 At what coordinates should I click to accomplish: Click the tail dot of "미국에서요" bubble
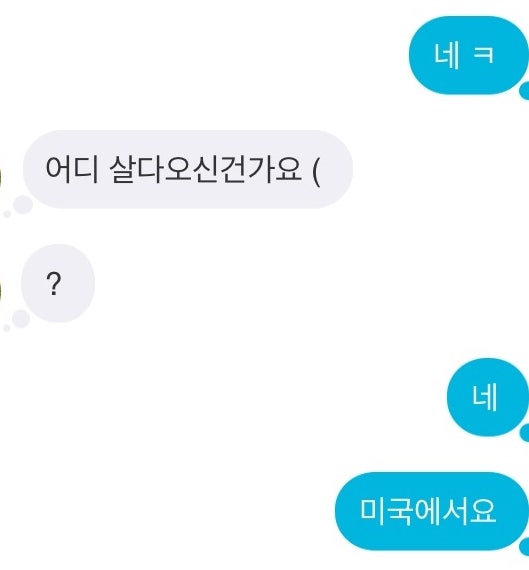pos(524,547)
